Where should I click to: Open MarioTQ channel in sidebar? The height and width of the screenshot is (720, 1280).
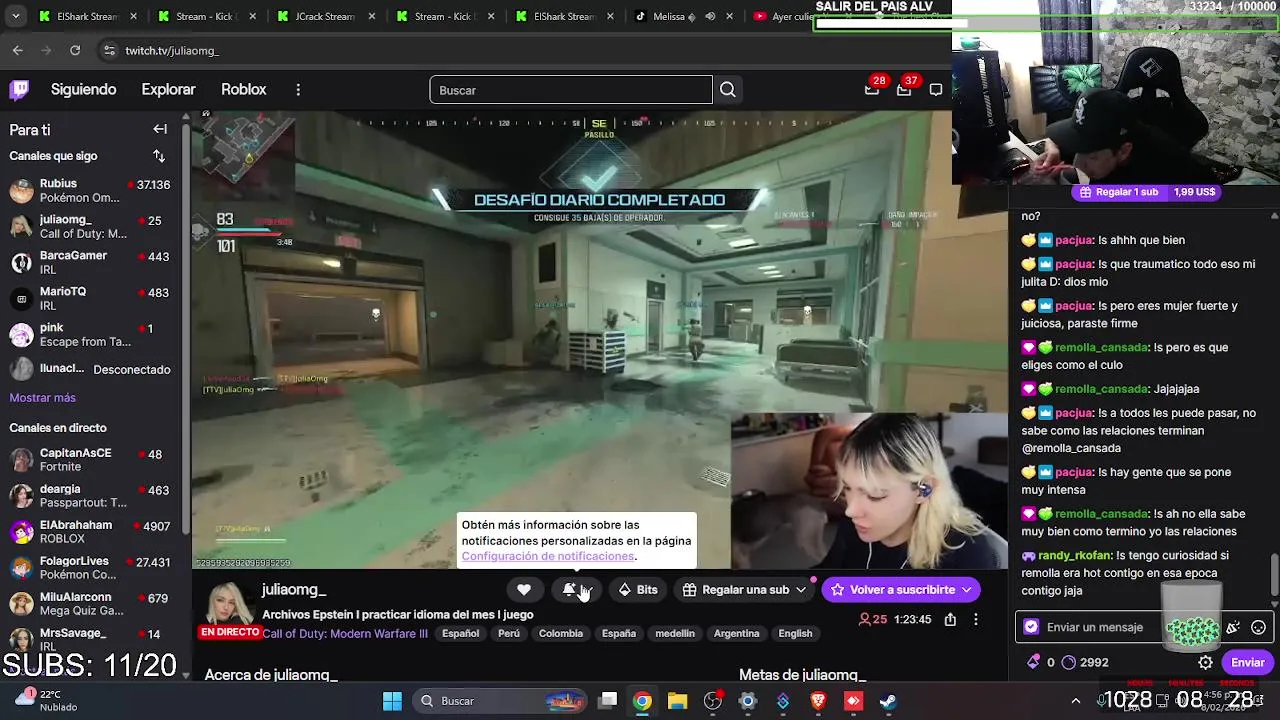pyautogui.click(x=90, y=299)
